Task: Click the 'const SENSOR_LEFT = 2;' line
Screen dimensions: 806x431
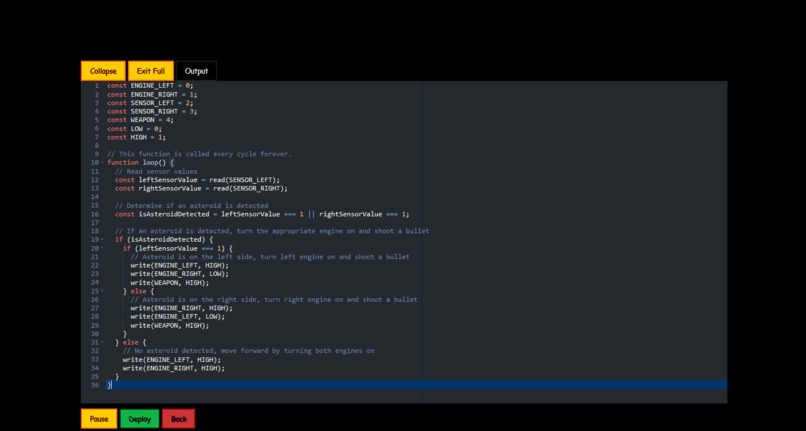Action: pos(150,103)
